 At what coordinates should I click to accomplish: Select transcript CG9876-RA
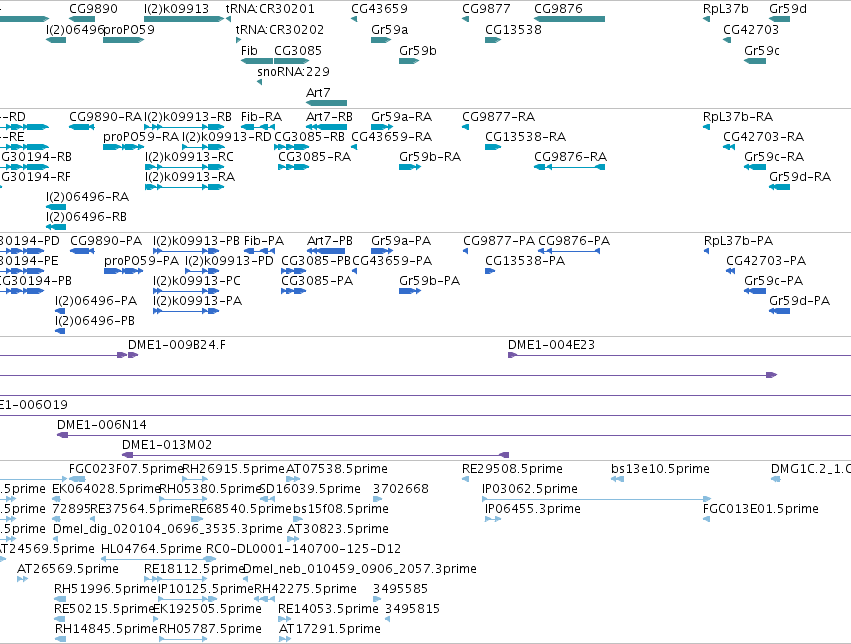(570, 157)
